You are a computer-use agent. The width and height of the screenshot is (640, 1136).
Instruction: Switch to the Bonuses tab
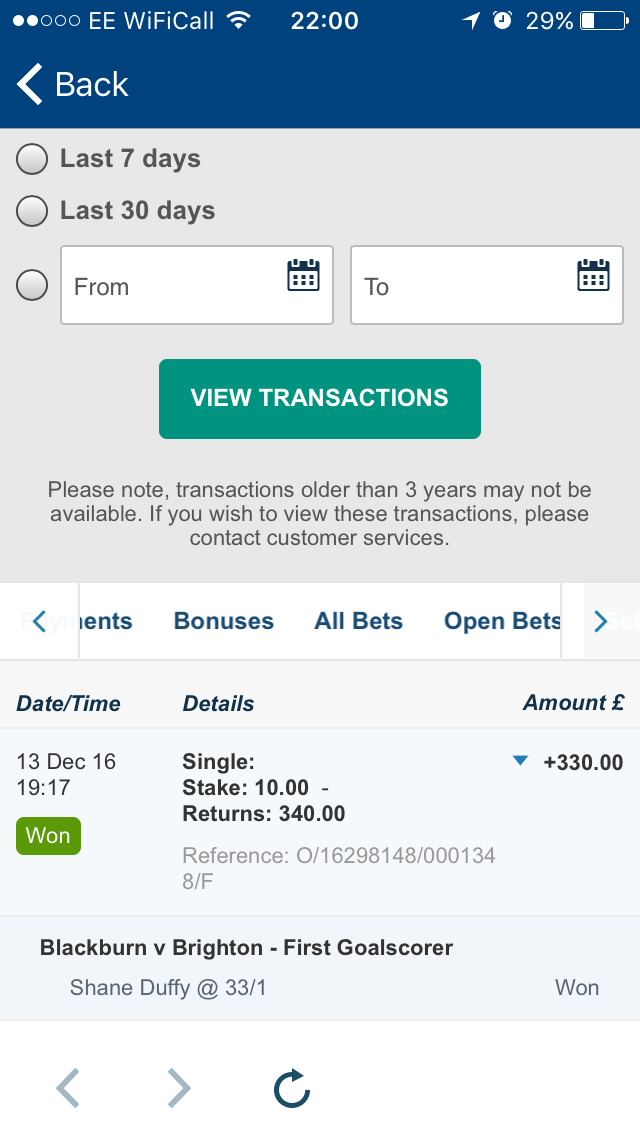[224, 621]
